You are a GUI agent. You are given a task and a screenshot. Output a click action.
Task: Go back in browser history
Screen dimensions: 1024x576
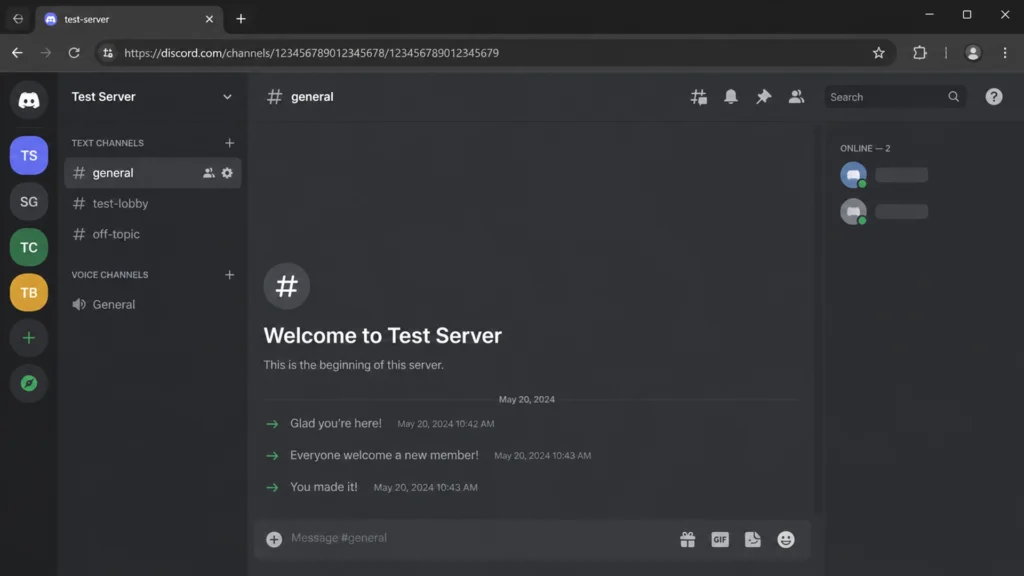click(17, 53)
